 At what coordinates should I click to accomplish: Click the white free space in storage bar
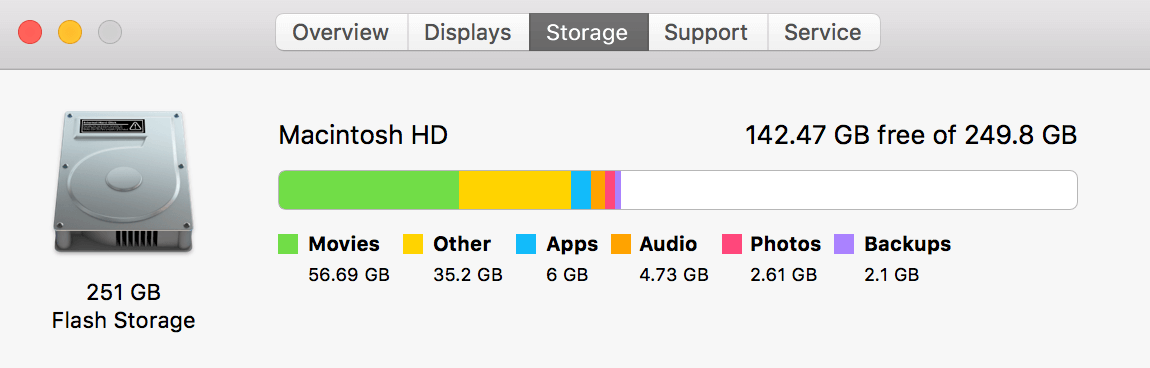tap(849, 190)
